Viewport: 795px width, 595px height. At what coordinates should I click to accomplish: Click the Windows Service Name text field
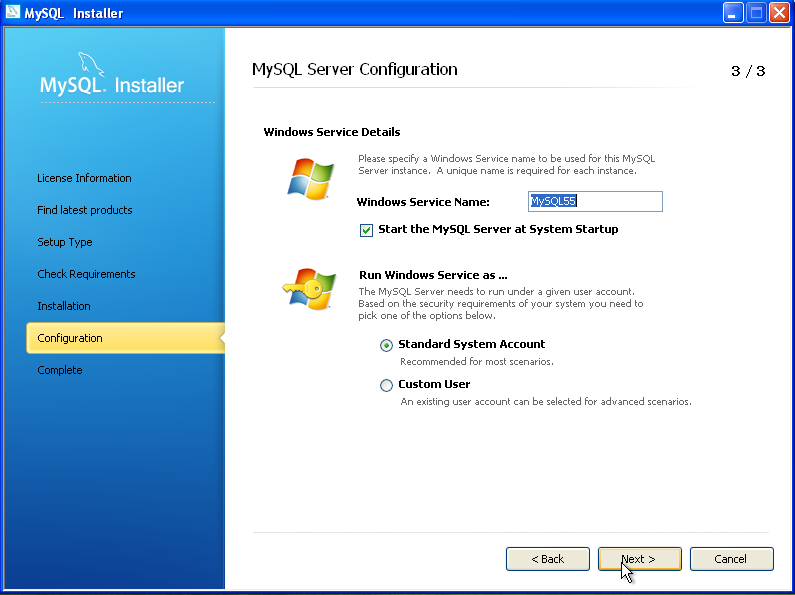tap(595, 202)
